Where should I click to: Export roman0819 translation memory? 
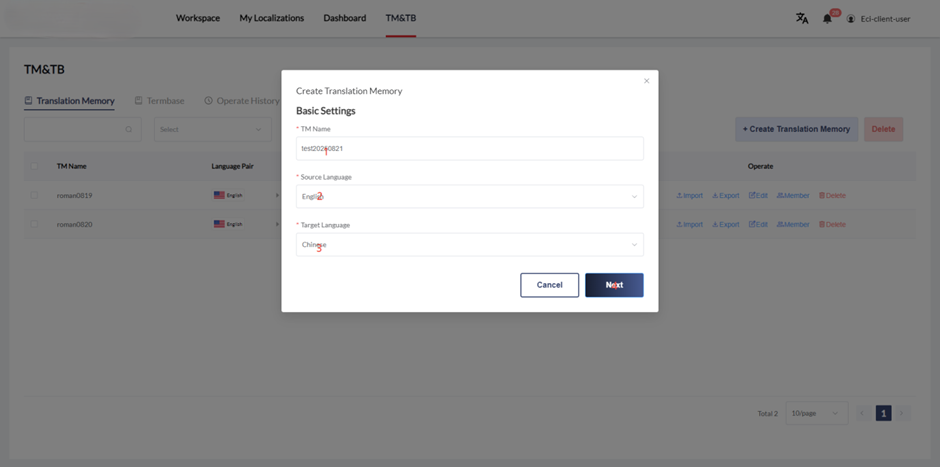pos(725,195)
